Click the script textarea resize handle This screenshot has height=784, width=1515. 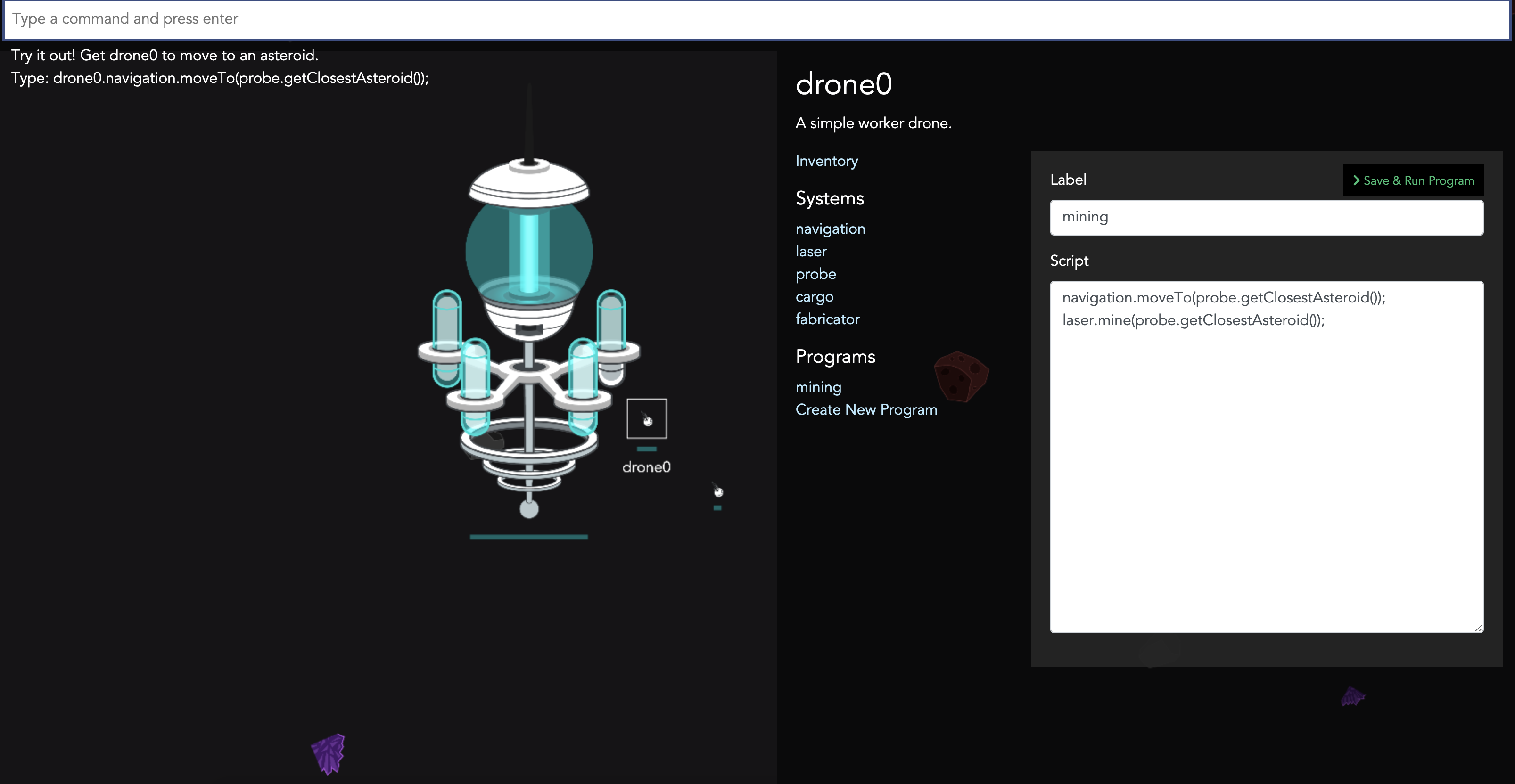coord(1478,628)
